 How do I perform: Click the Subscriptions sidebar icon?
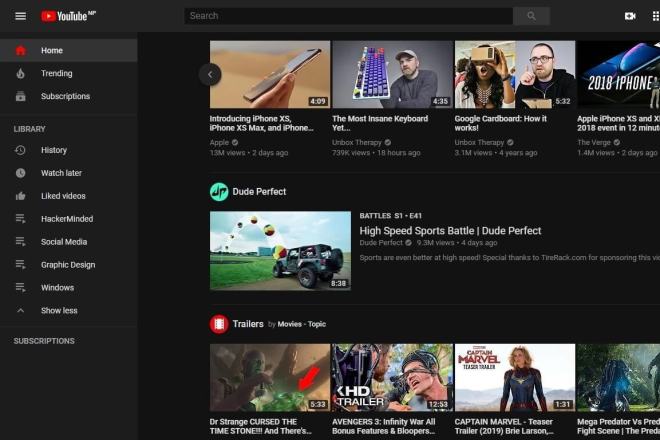tap(20, 96)
